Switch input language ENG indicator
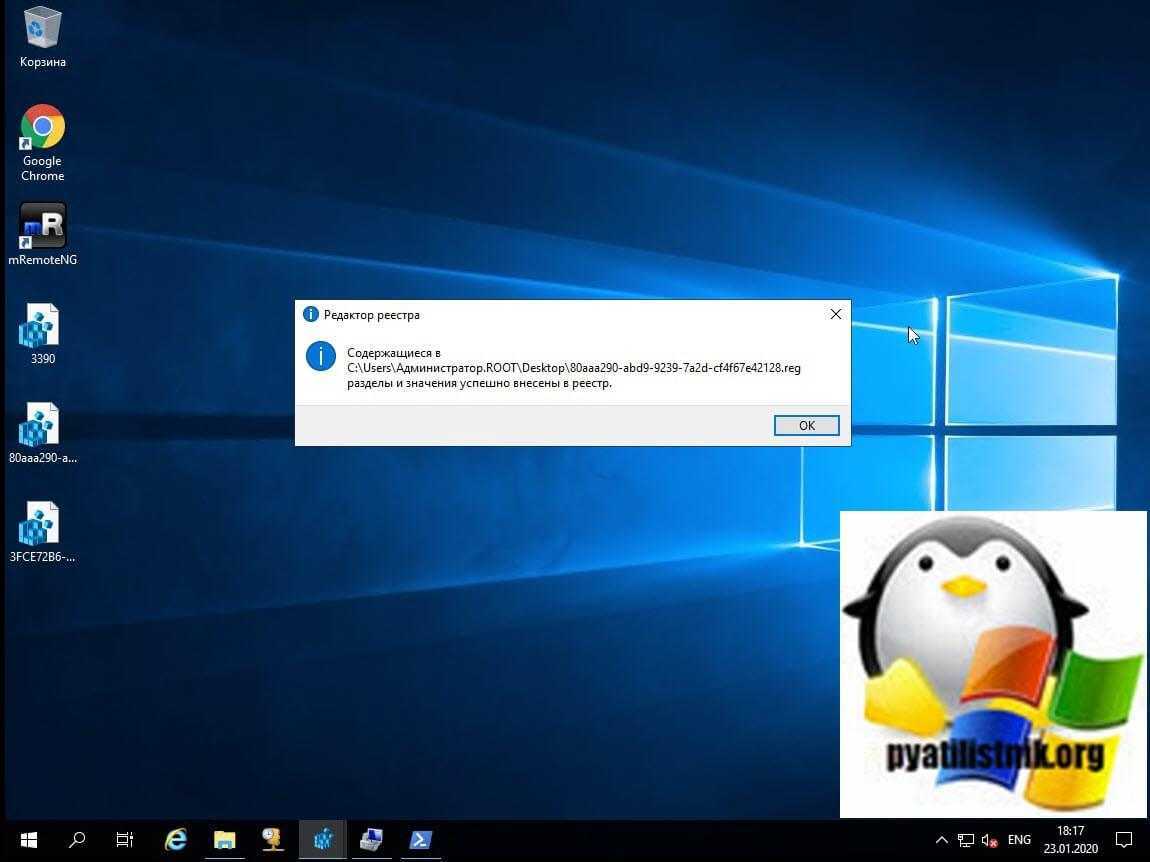The height and width of the screenshot is (862, 1150). [1019, 840]
